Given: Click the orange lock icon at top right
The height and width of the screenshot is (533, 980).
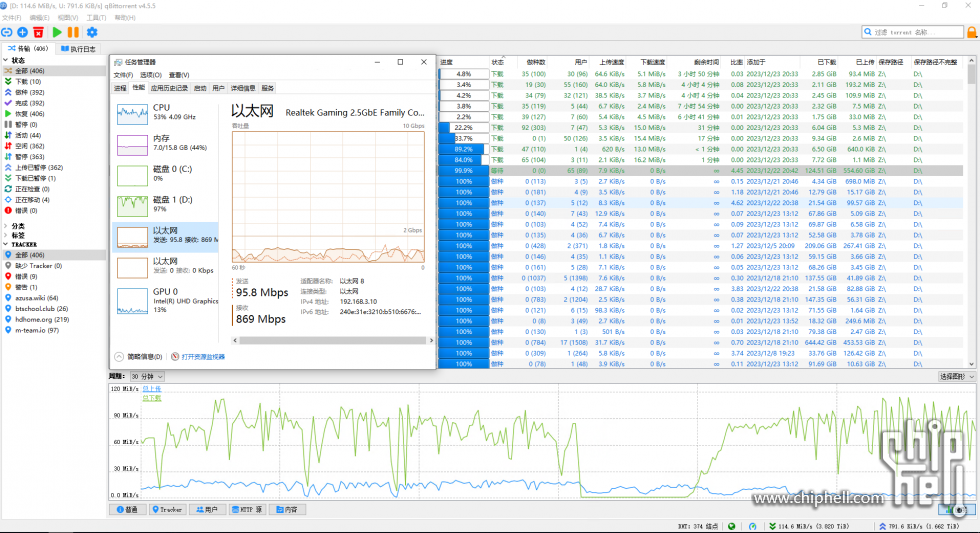Looking at the screenshot, I should [972, 32].
